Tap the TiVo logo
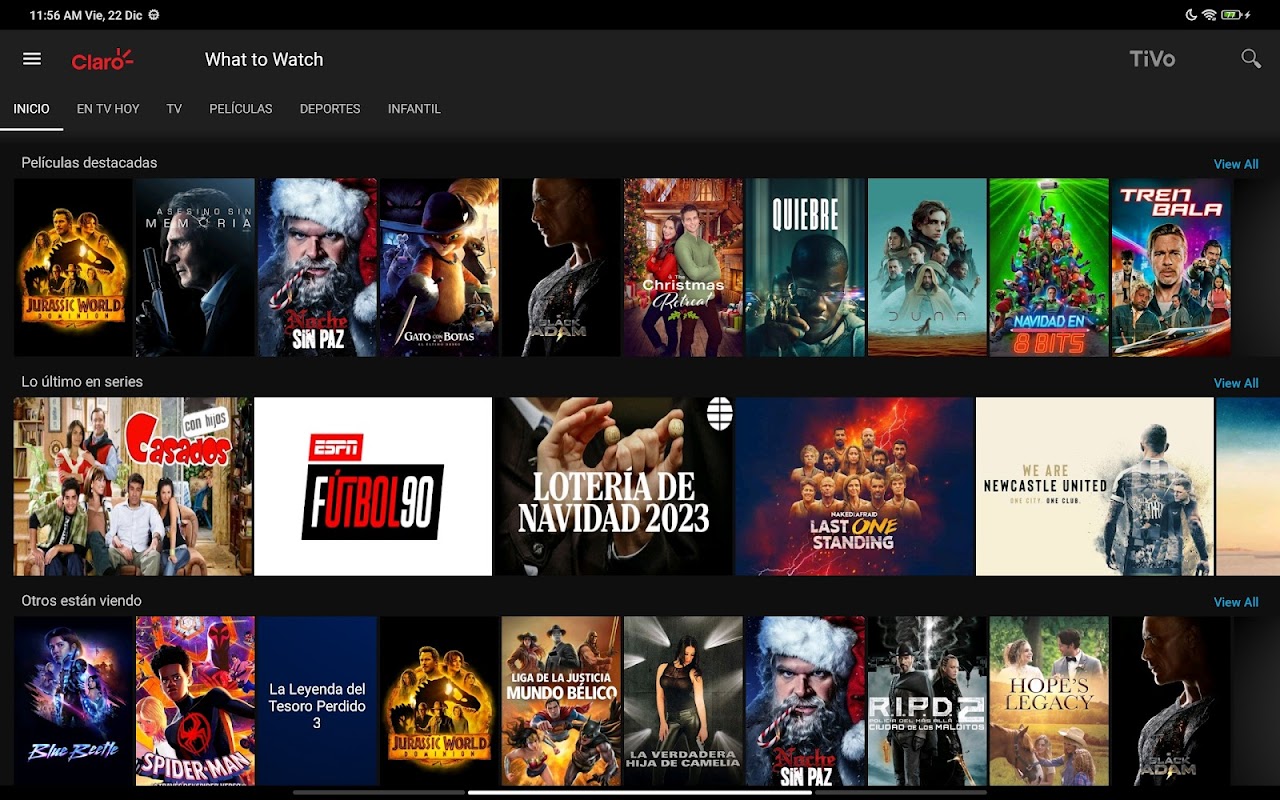 [1152, 59]
